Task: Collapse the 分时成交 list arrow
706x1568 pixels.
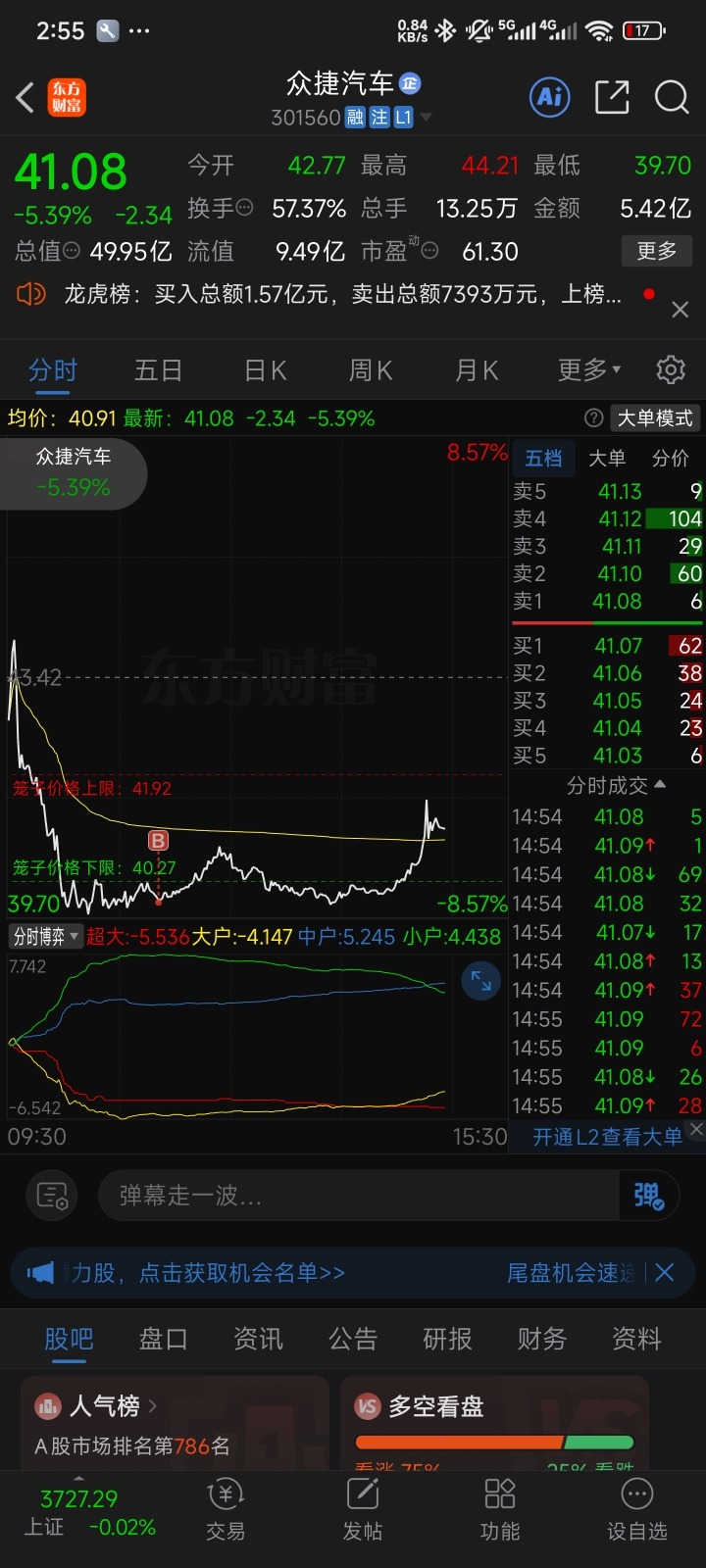Action: [660, 785]
